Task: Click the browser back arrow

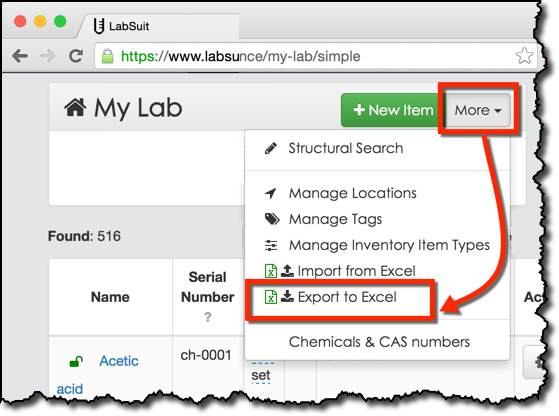Action: pyautogui.click(x=20, y=56)
